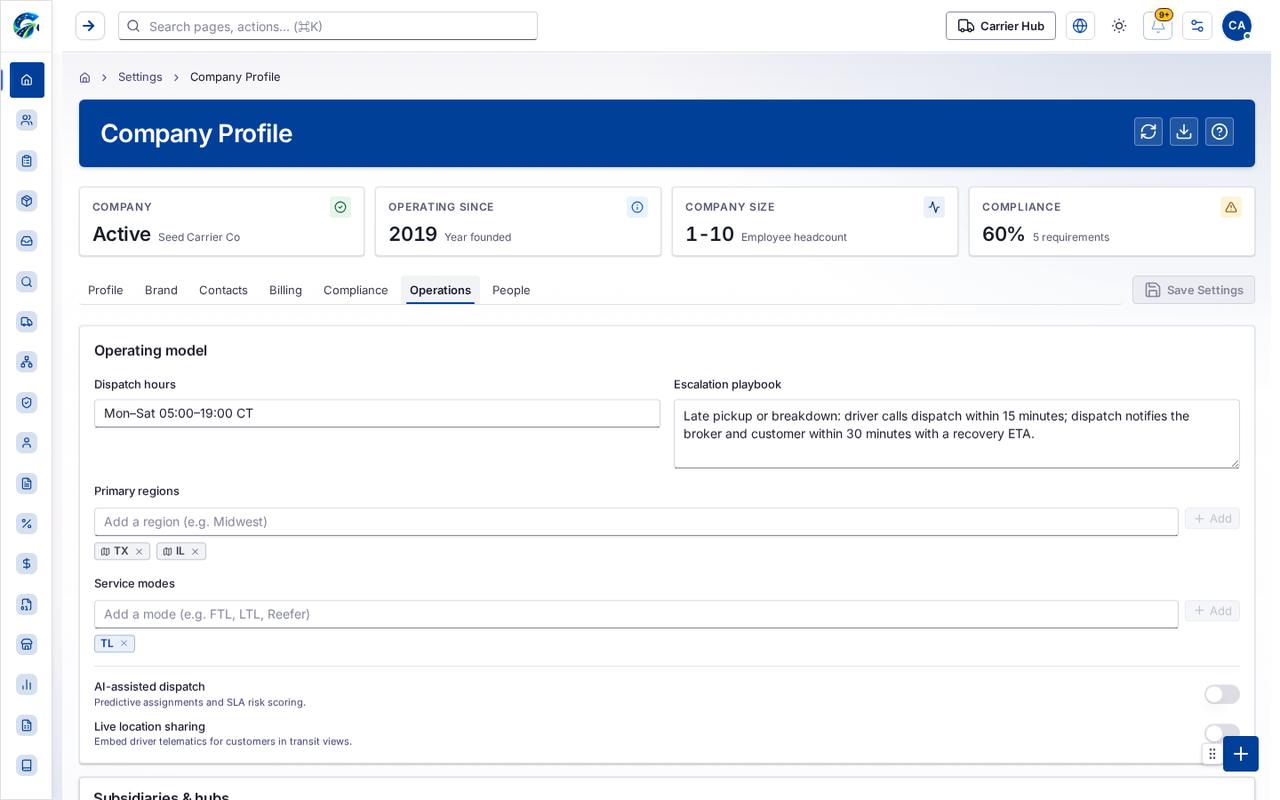This screenshot has height=800, width=1280.
Task: Click the help question-mark icon in header
Action: point(1219,132)
